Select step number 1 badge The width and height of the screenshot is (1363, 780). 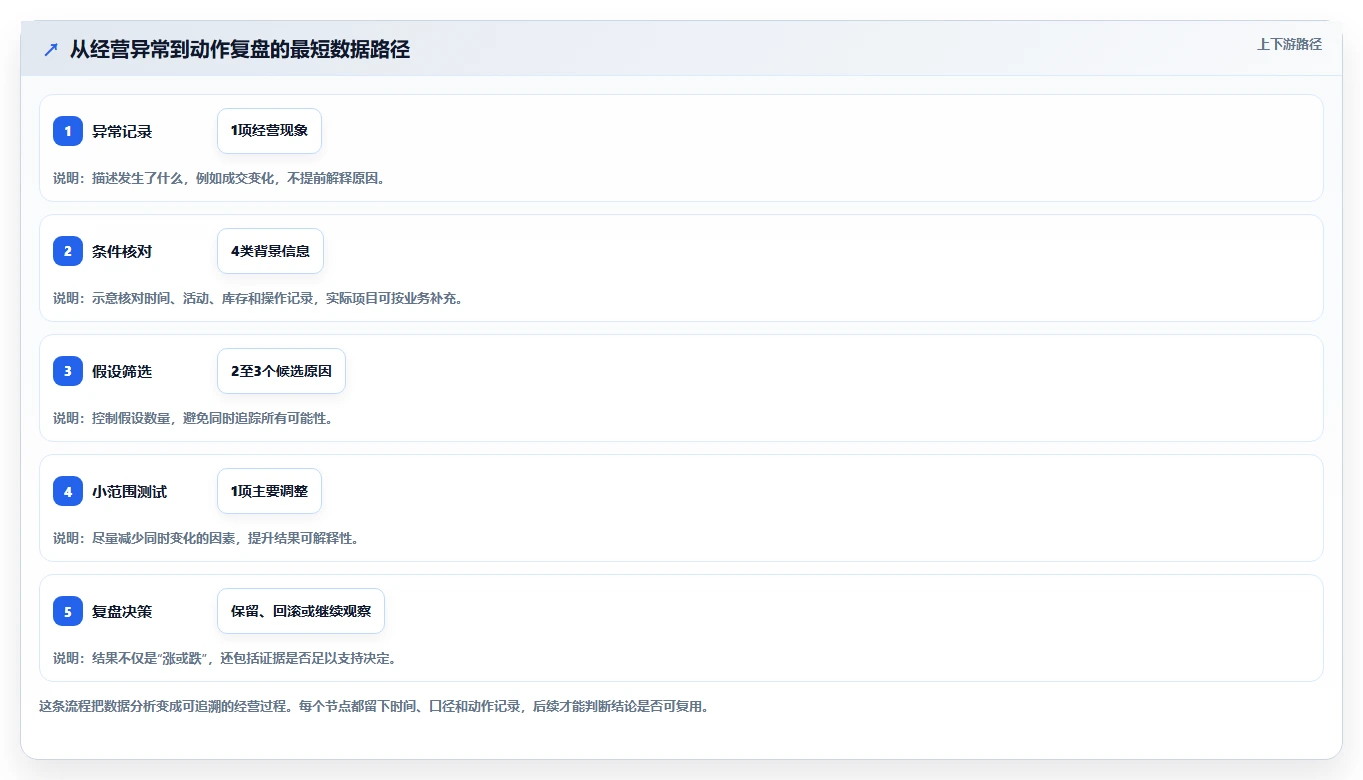[x=68, y=131]
